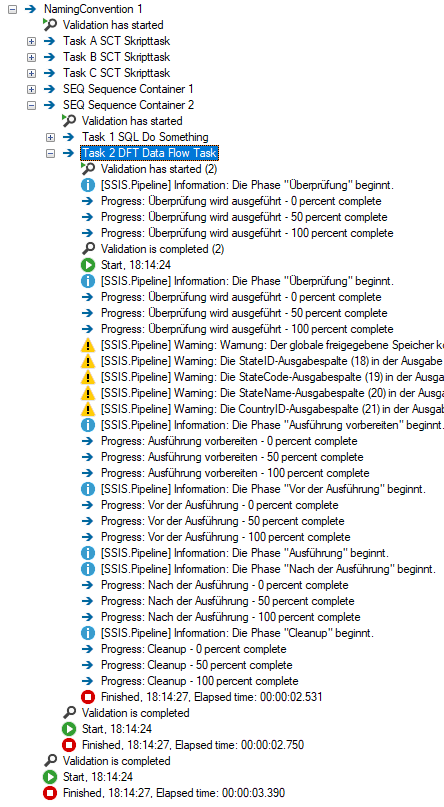Select 'Progress: Cleanup - 50 percent complete' row

(197, 665)
